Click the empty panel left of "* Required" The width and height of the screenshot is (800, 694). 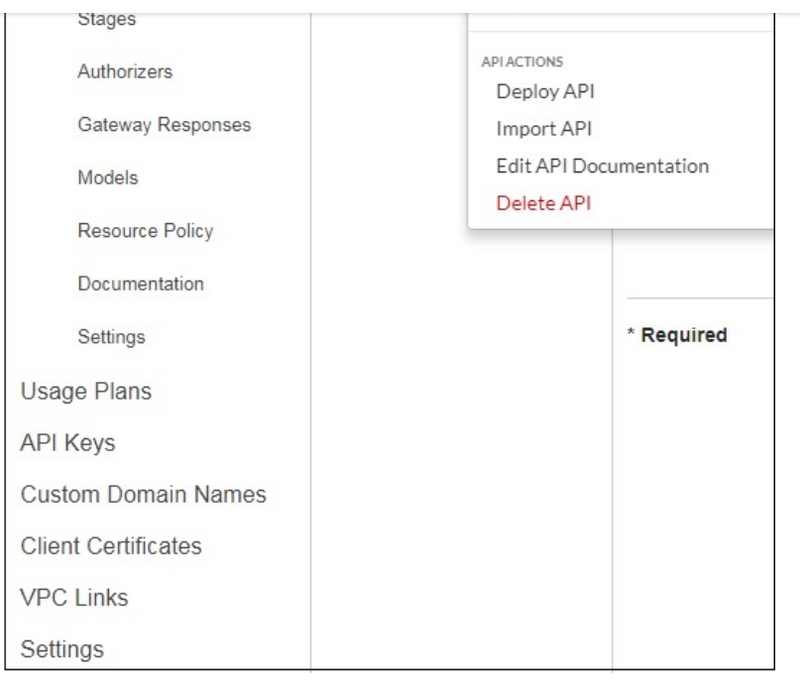pyautogui.click(x=460, y=450)
